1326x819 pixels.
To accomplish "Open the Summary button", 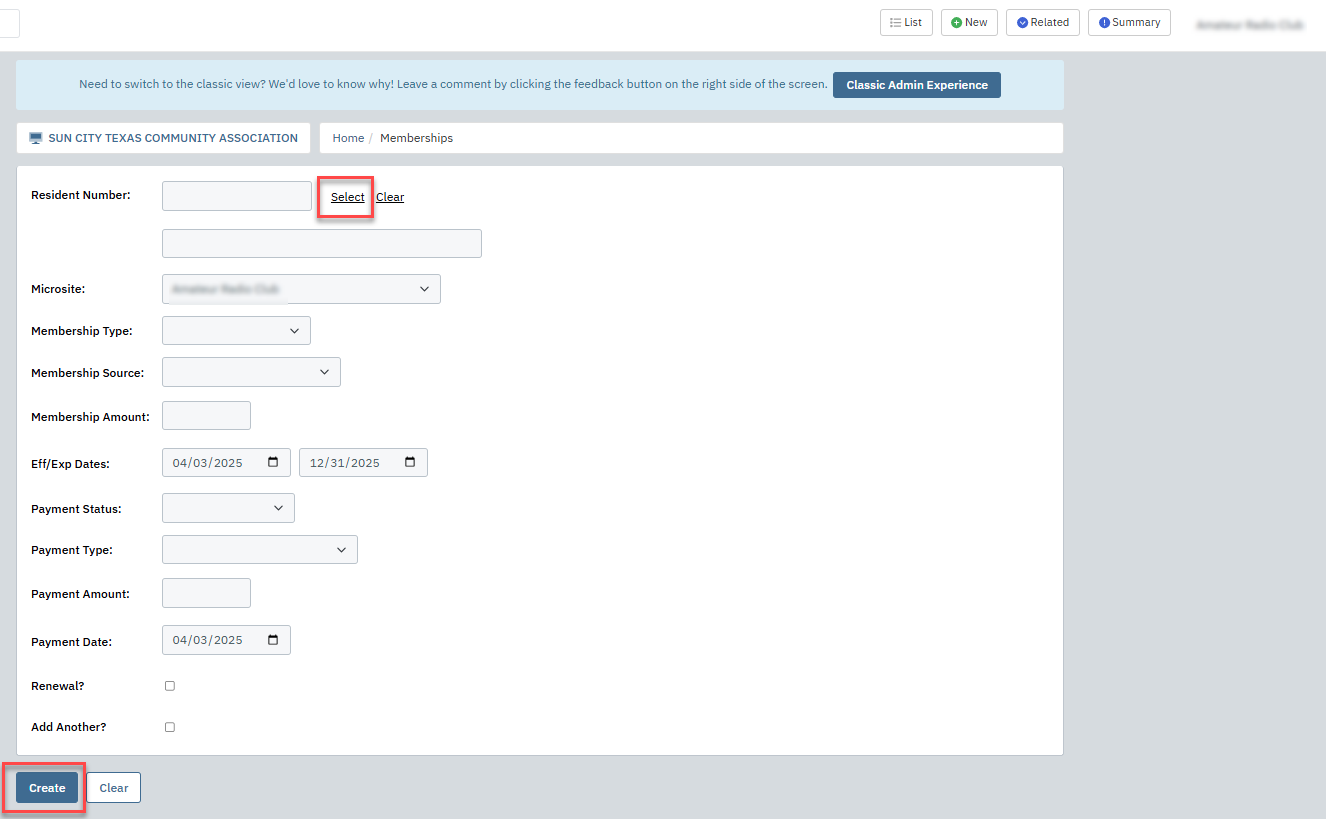I will [1129, 22].
